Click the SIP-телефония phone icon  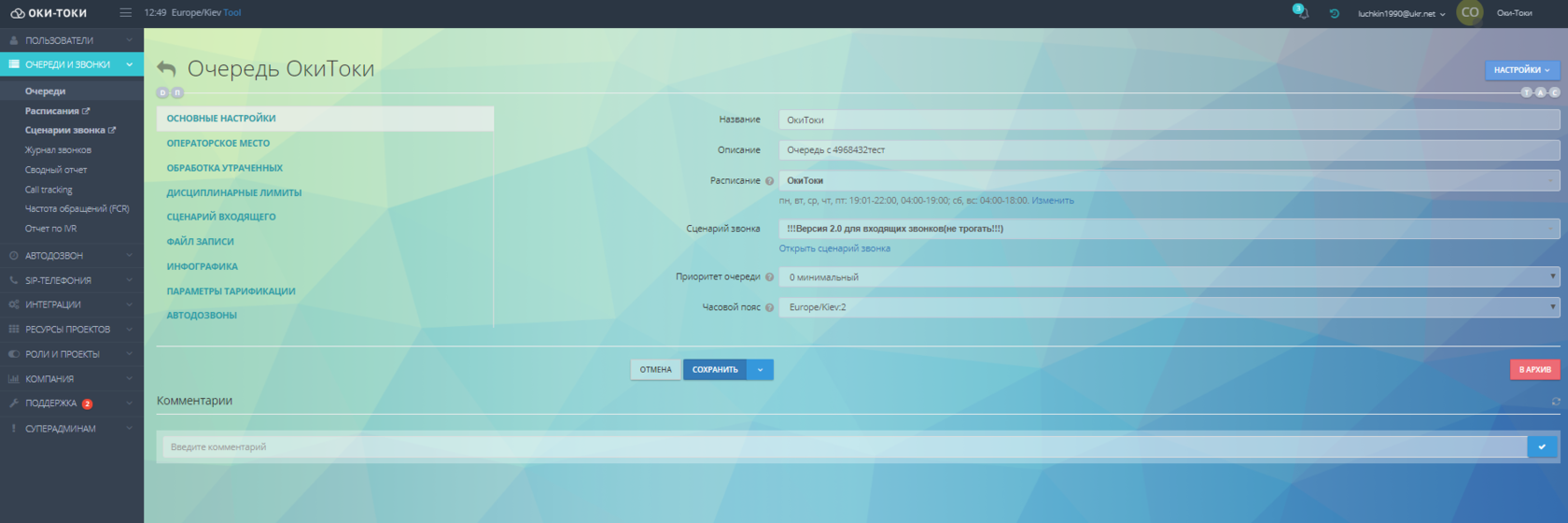pos(14,280)
